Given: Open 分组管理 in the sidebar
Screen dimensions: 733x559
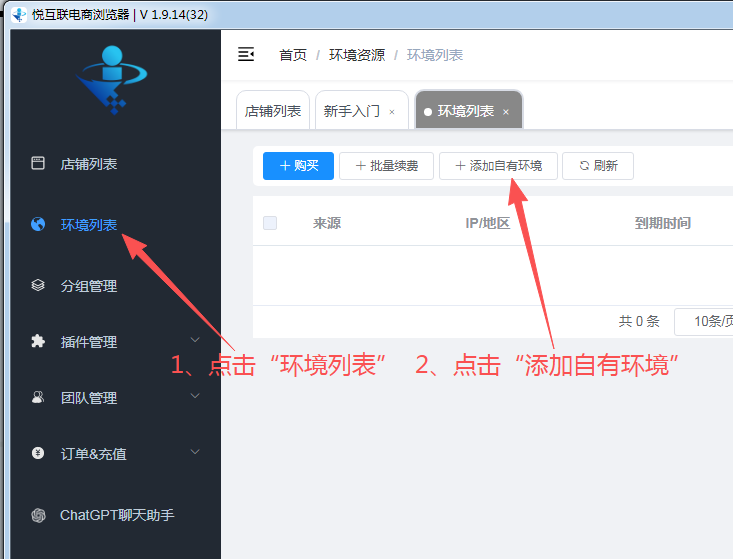Looking at the screenshot, I should coord(89,286).
